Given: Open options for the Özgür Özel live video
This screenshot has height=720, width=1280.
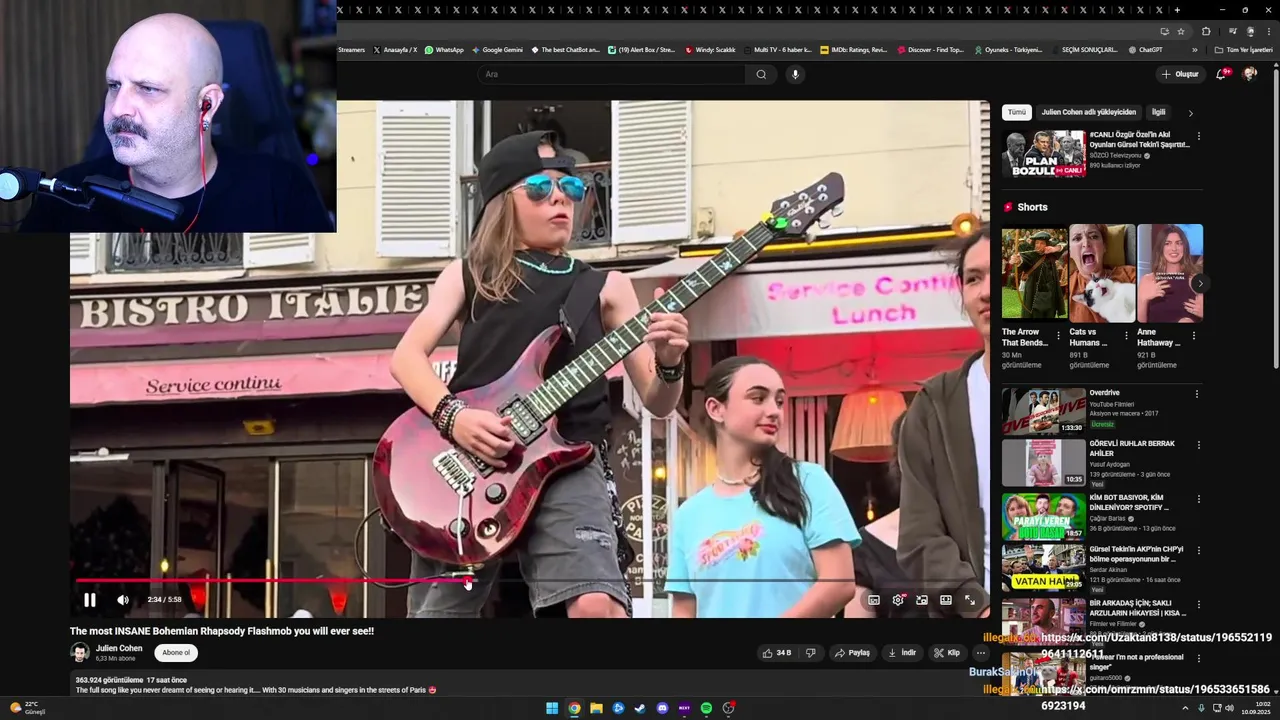Looking at the screenshot, I should tap(1198, 136).
